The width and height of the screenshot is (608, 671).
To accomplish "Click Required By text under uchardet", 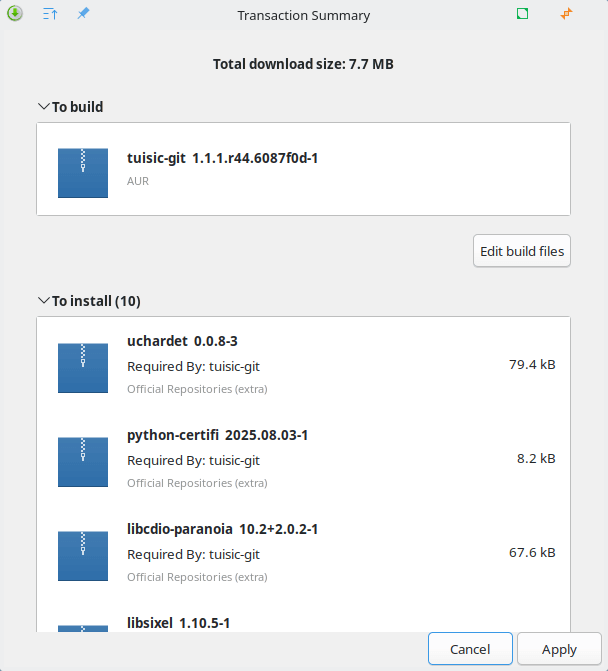I will (193, 367).
